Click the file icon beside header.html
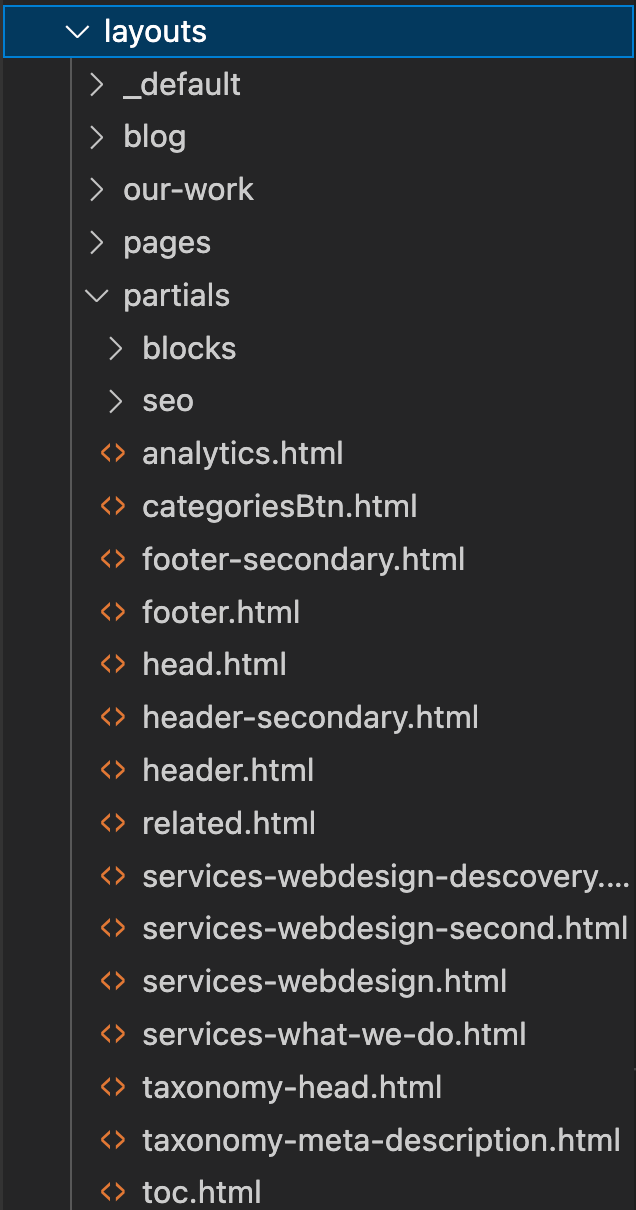This screenshot has width=636, height=1210. 113,771
